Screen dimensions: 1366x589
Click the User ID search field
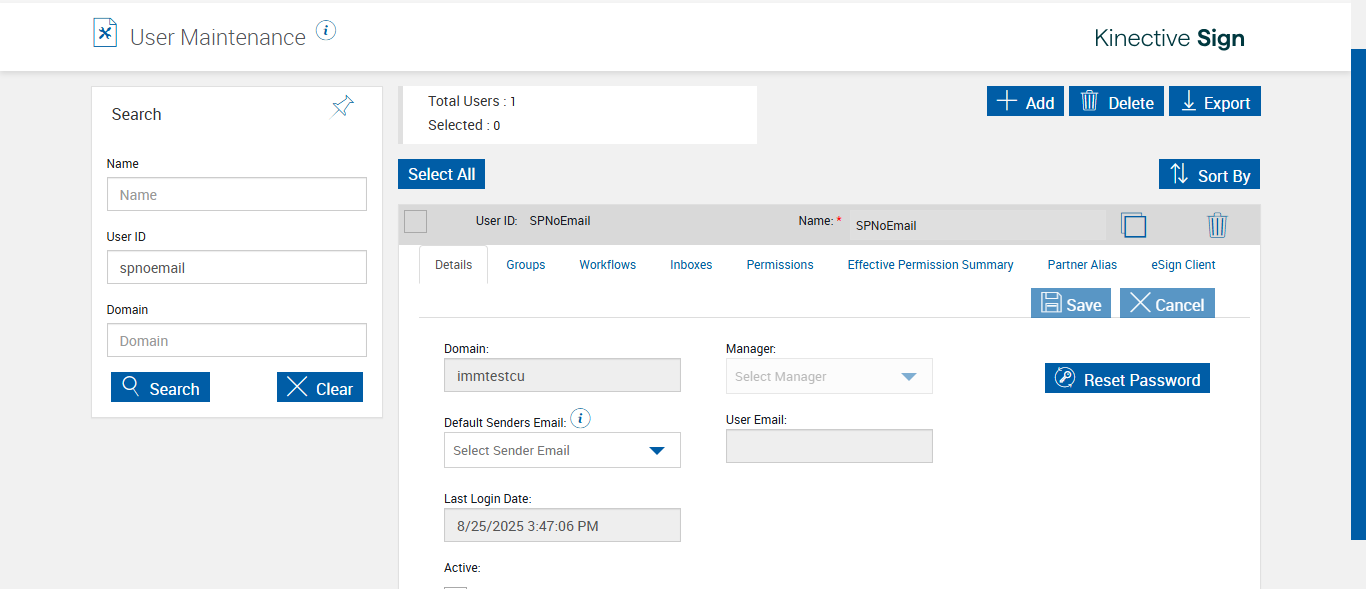(237, 268)
